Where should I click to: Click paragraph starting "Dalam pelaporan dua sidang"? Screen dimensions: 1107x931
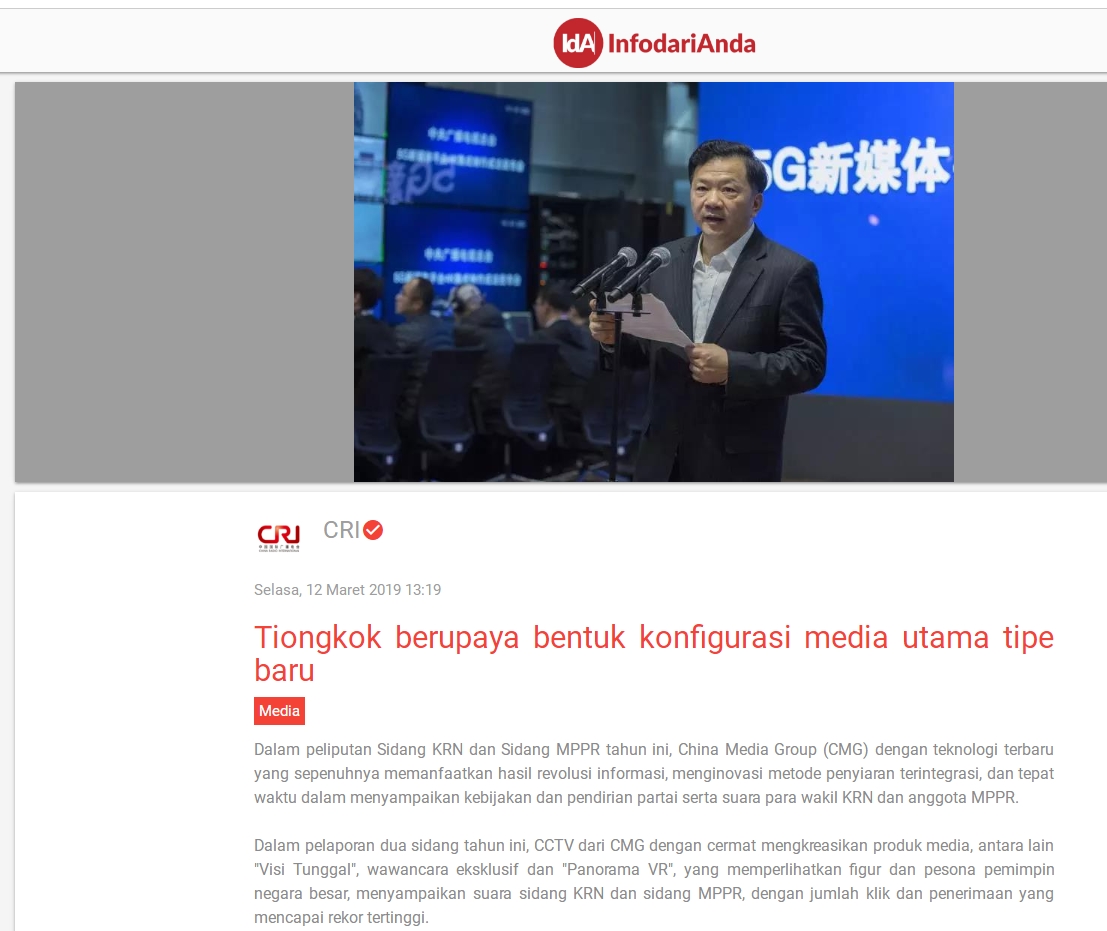pyautogui.click(x=653, y=881)
